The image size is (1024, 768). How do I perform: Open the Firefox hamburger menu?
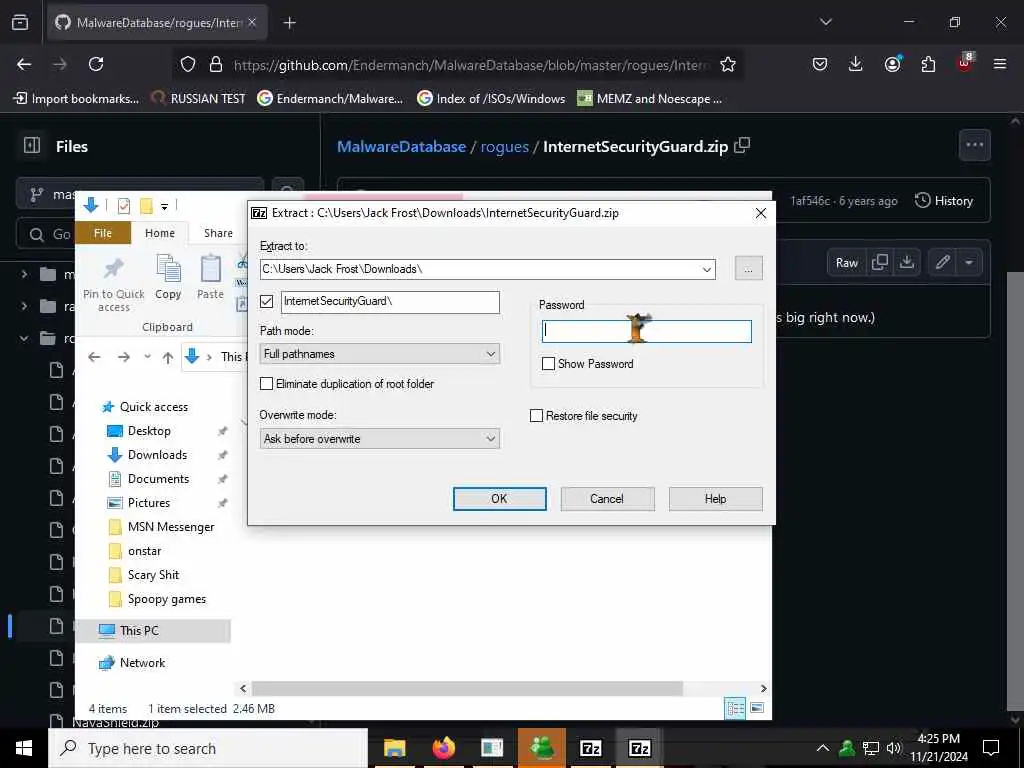(x=999, y=64)
